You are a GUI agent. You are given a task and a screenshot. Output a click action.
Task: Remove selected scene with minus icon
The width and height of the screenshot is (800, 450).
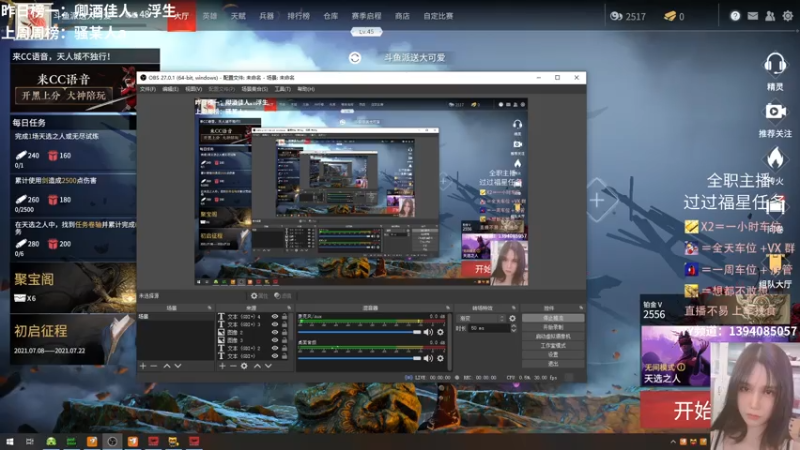[x=154, y=366]
